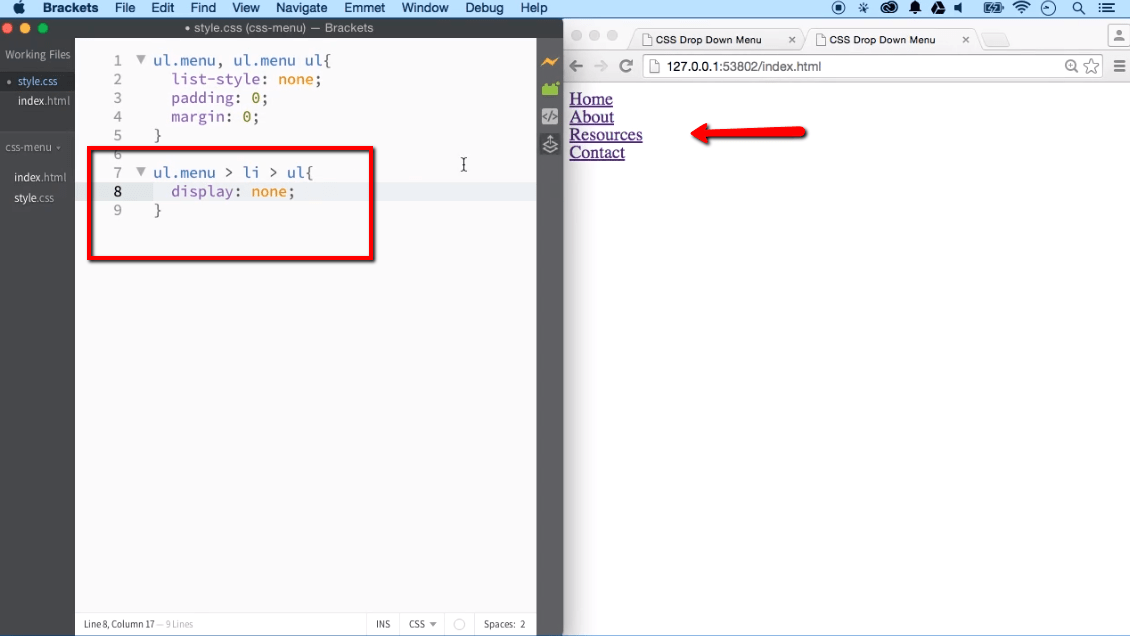
Task: Click the browser back navigation arrow
Action: click(577, 66)
